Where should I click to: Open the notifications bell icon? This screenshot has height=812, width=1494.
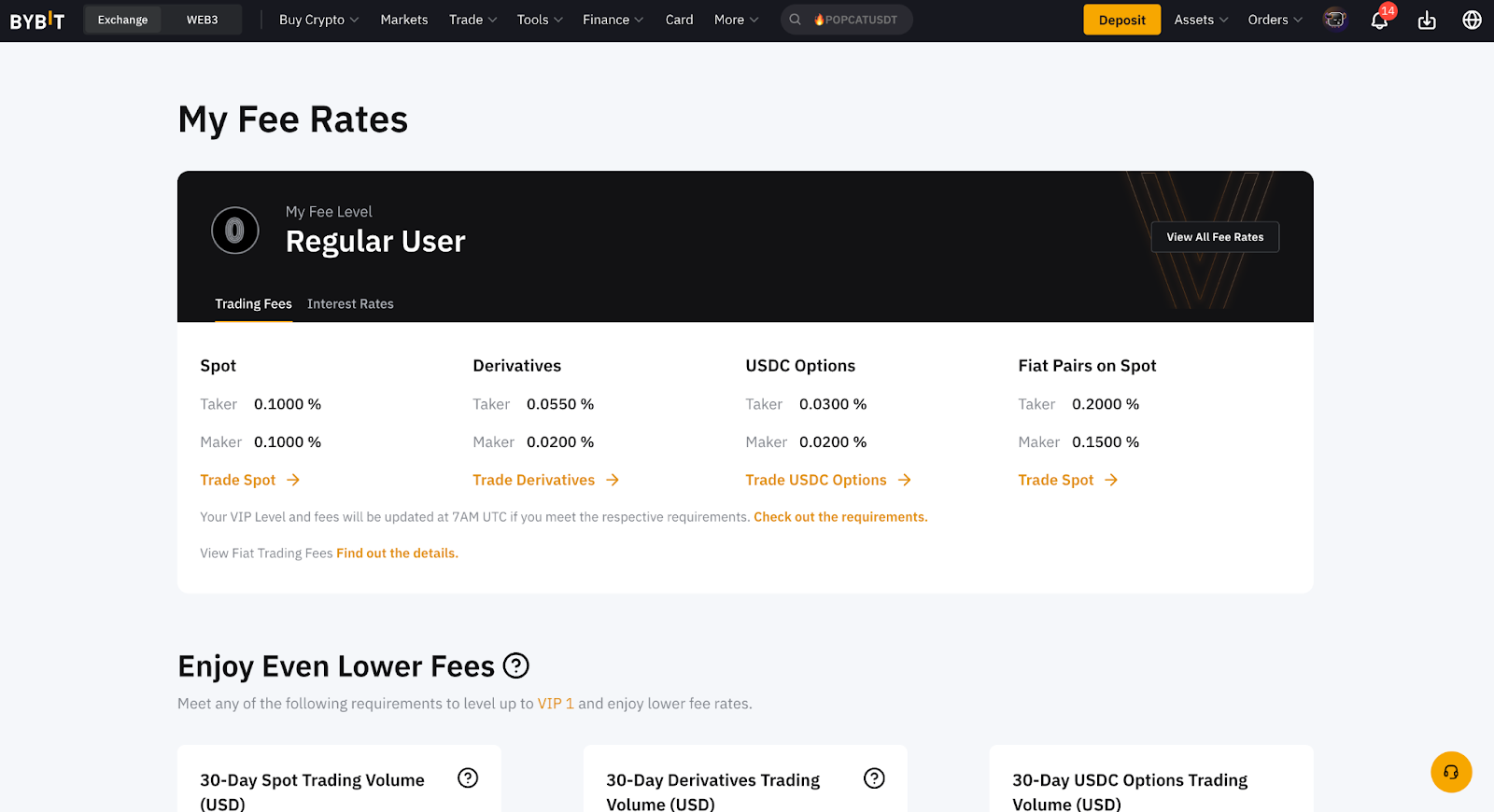pyautogui.click(x=1379, y=20)
